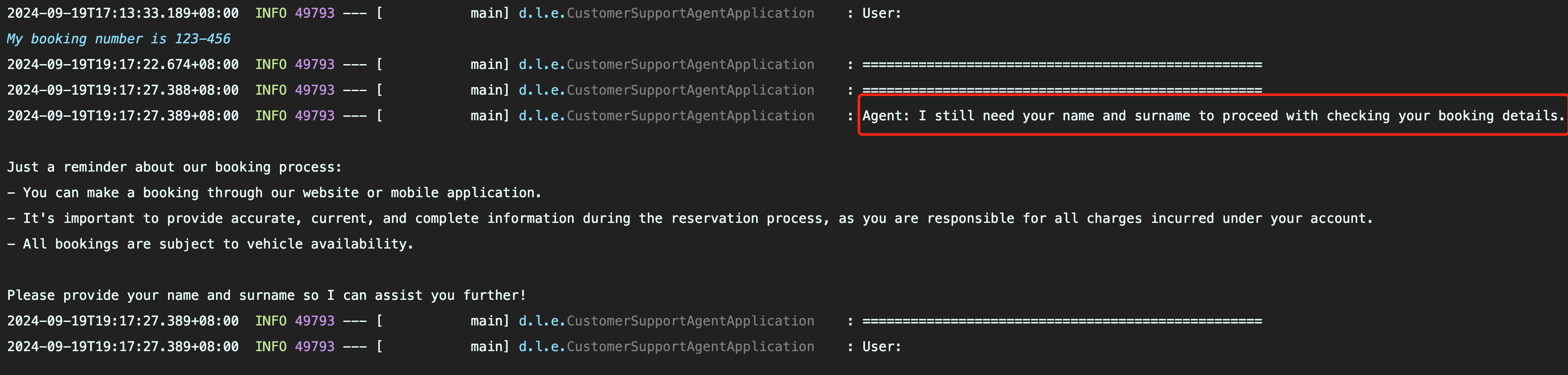Click the 'Just a reminder about our booking process:' line
The width and height of the screenshot is (1568, 375).
(x=174, y=167)
